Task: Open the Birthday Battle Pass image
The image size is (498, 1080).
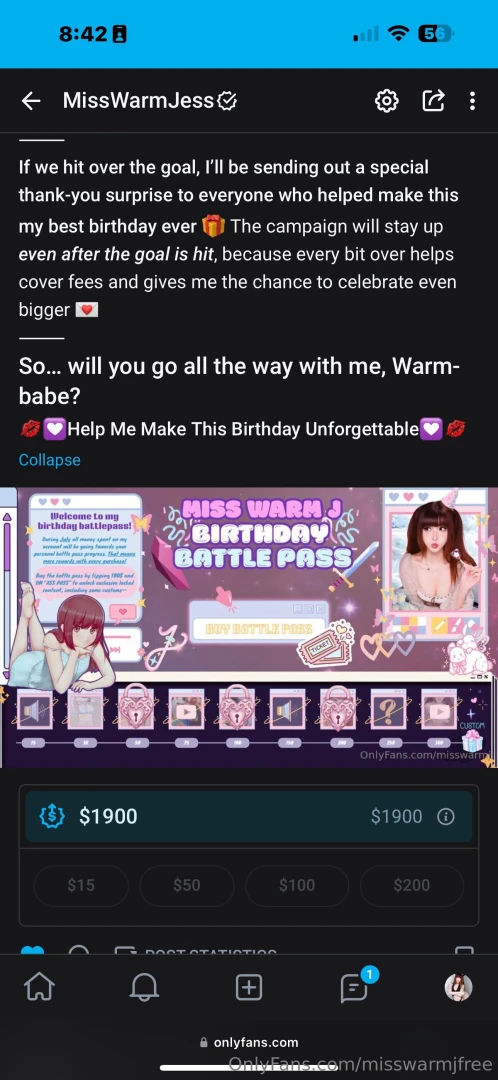Action: pos(249,627)
